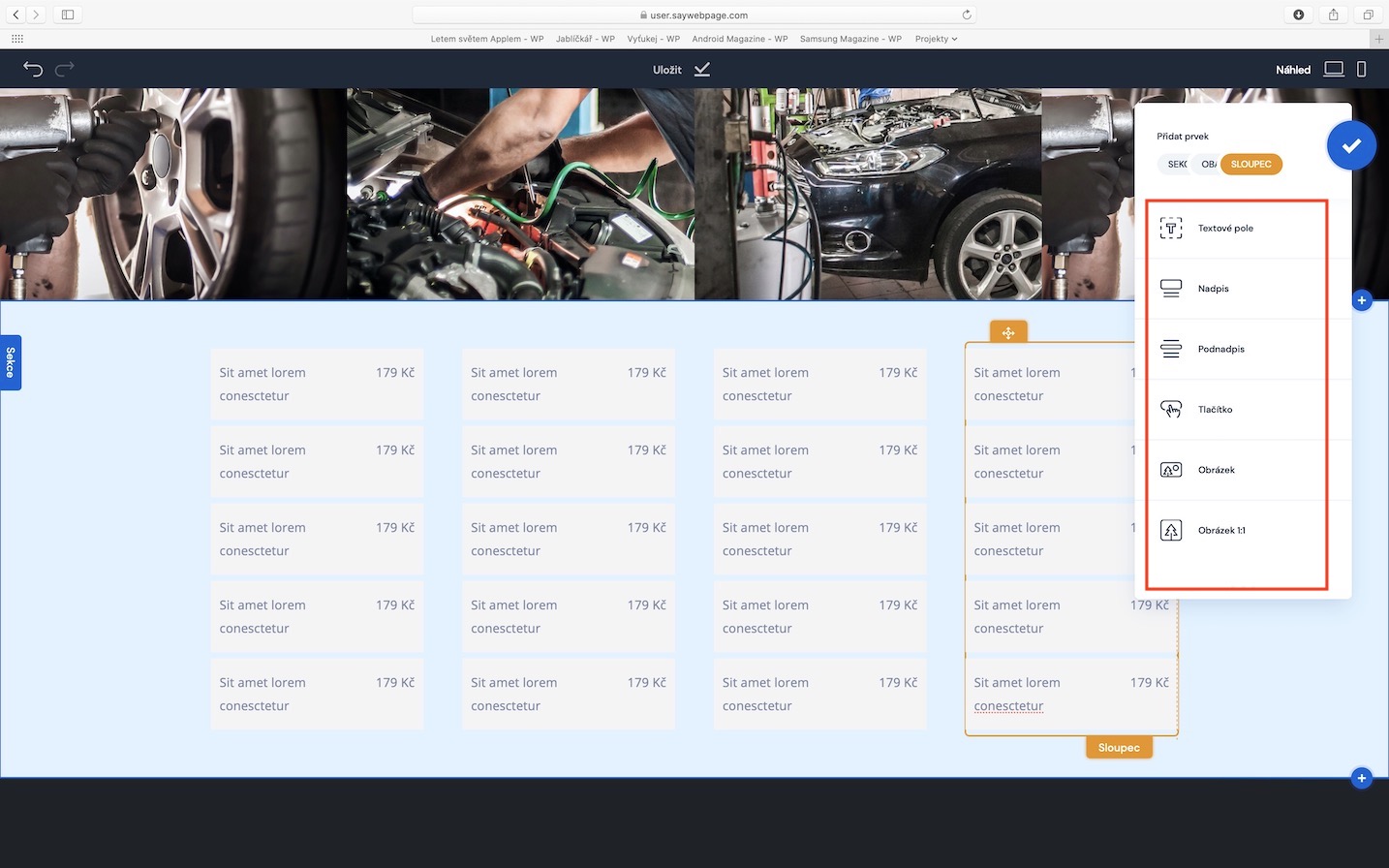Show Safari tab overview
This screenshot has width=1389, height=868.
point(1368,15)
